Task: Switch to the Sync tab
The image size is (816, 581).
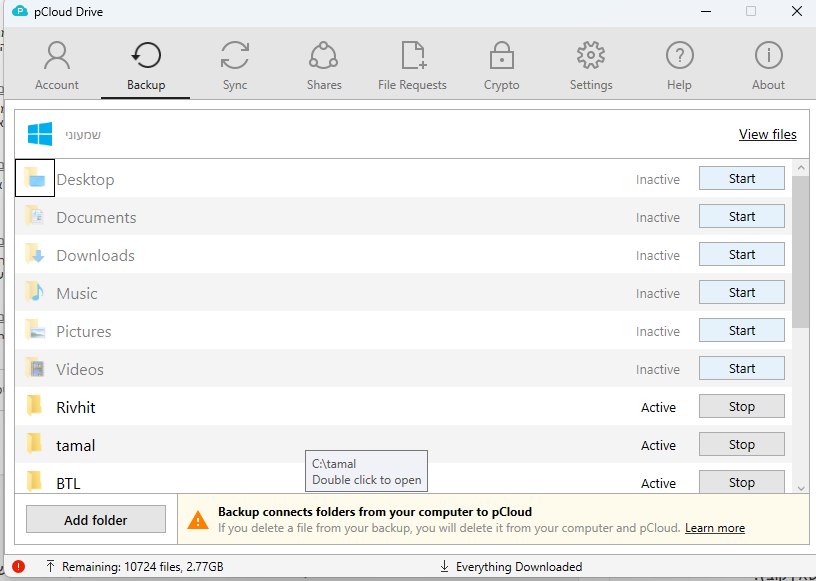Action: point(235,66)
